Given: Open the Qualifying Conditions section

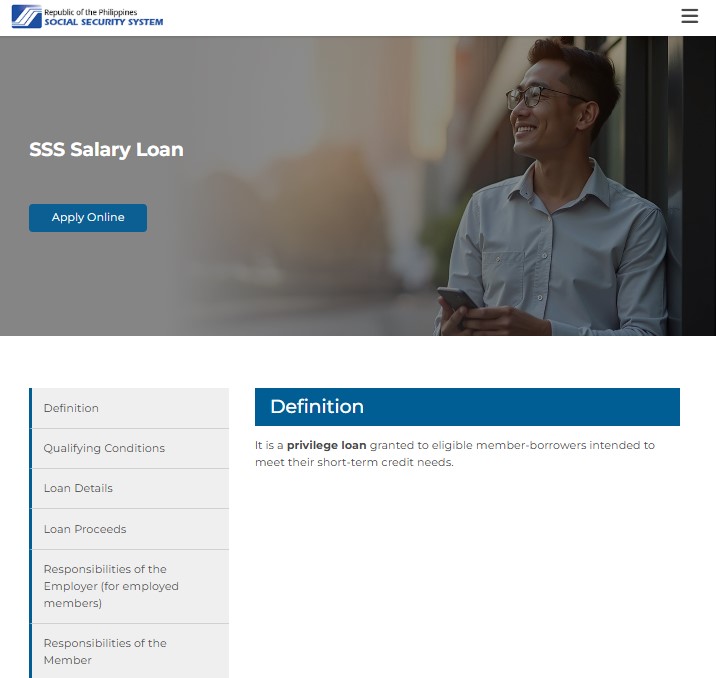Looking at the screenshot, I should 130,448.
